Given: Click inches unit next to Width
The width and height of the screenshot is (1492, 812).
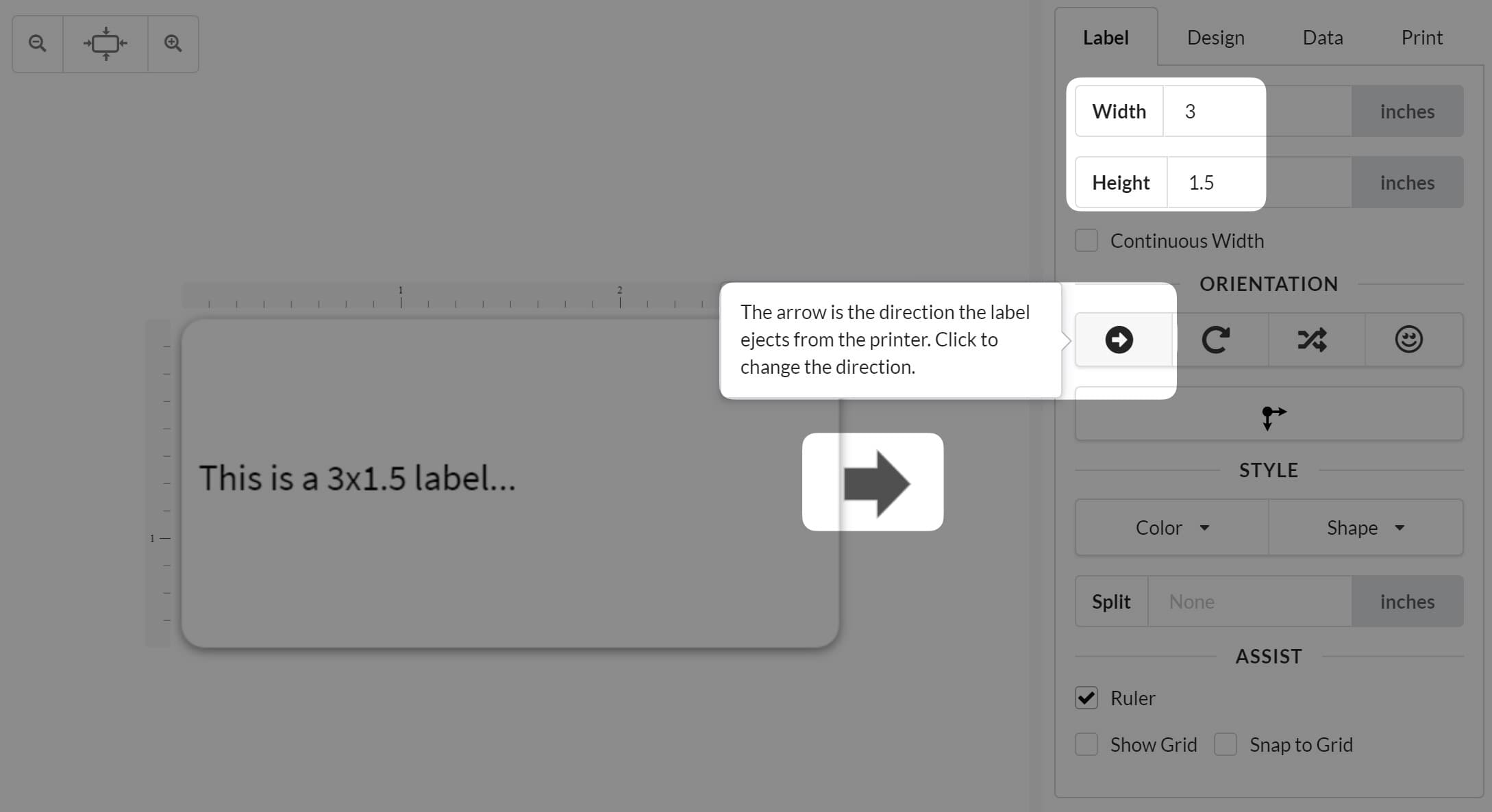Looking at the screenshot, I should (1407, 112).
